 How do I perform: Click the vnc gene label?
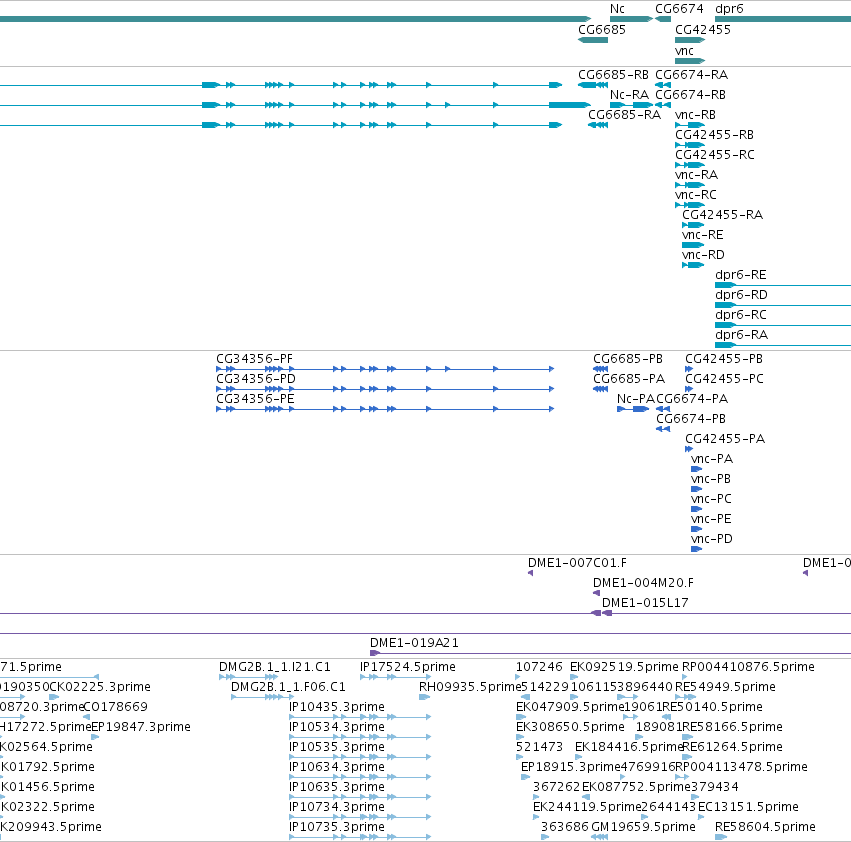684,51
